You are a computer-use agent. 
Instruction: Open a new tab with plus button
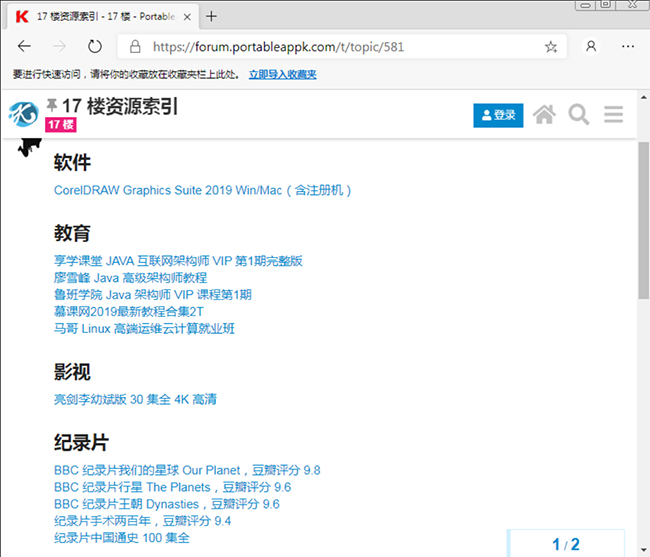(x=211, y=17)
